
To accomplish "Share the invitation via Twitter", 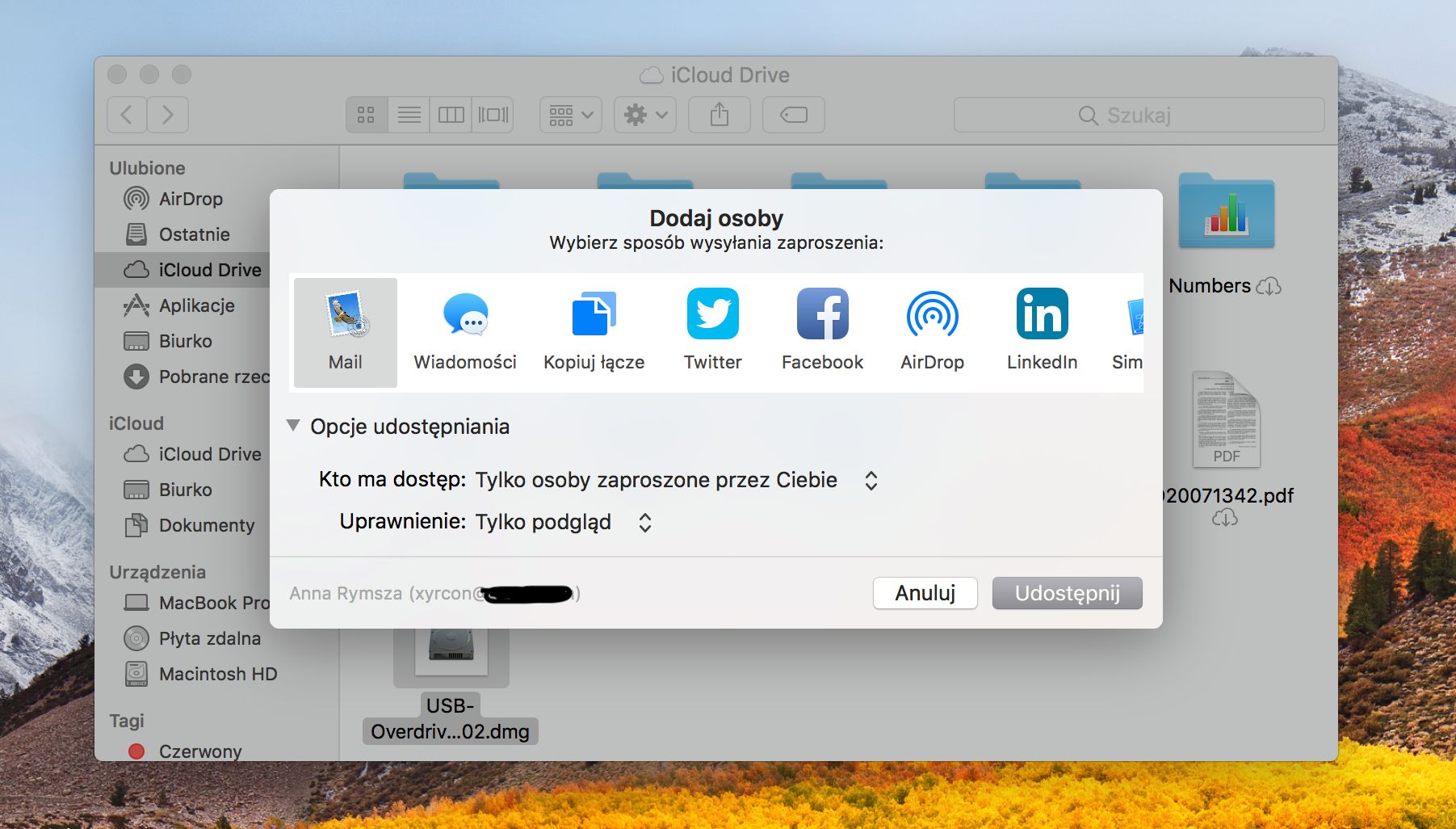I will [712, 332].
